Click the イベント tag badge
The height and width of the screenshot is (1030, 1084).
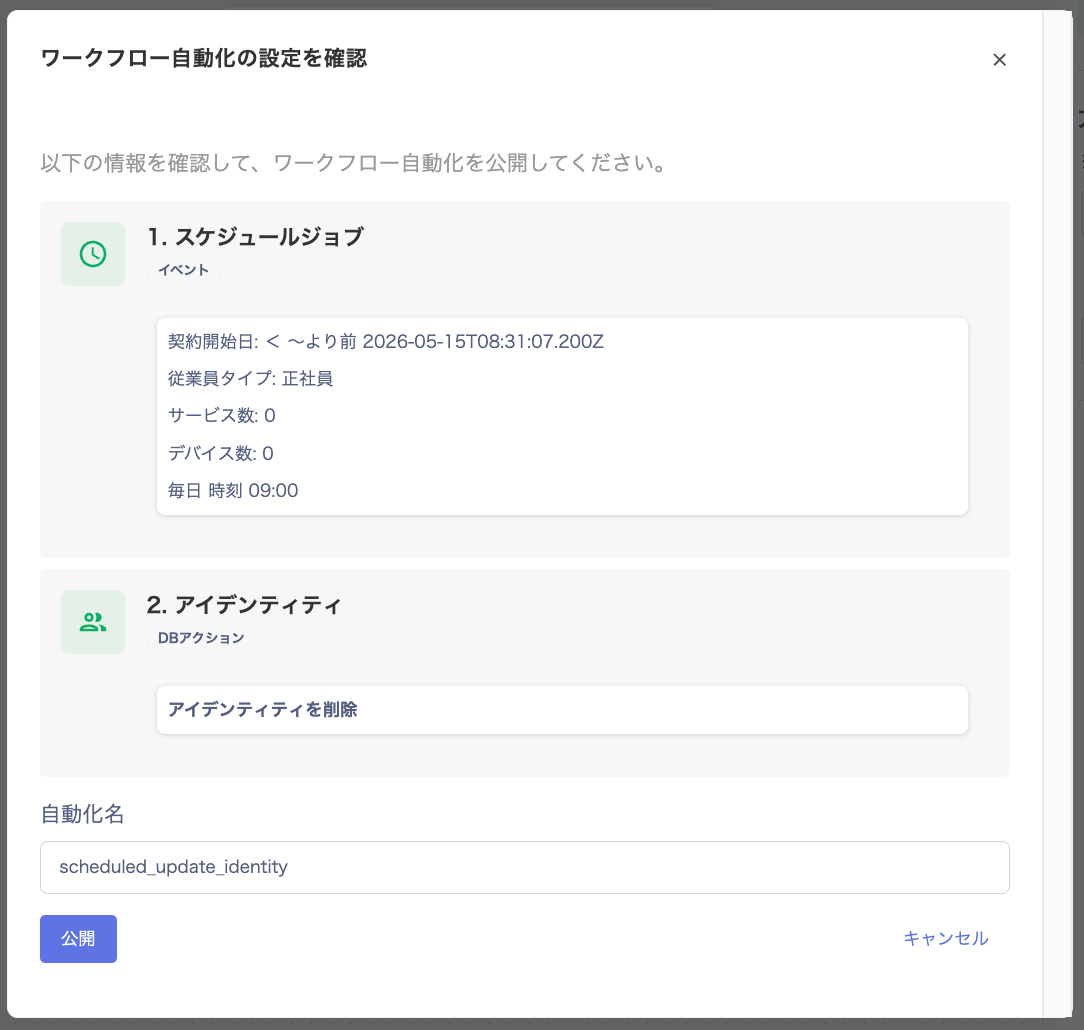[183, 270]
